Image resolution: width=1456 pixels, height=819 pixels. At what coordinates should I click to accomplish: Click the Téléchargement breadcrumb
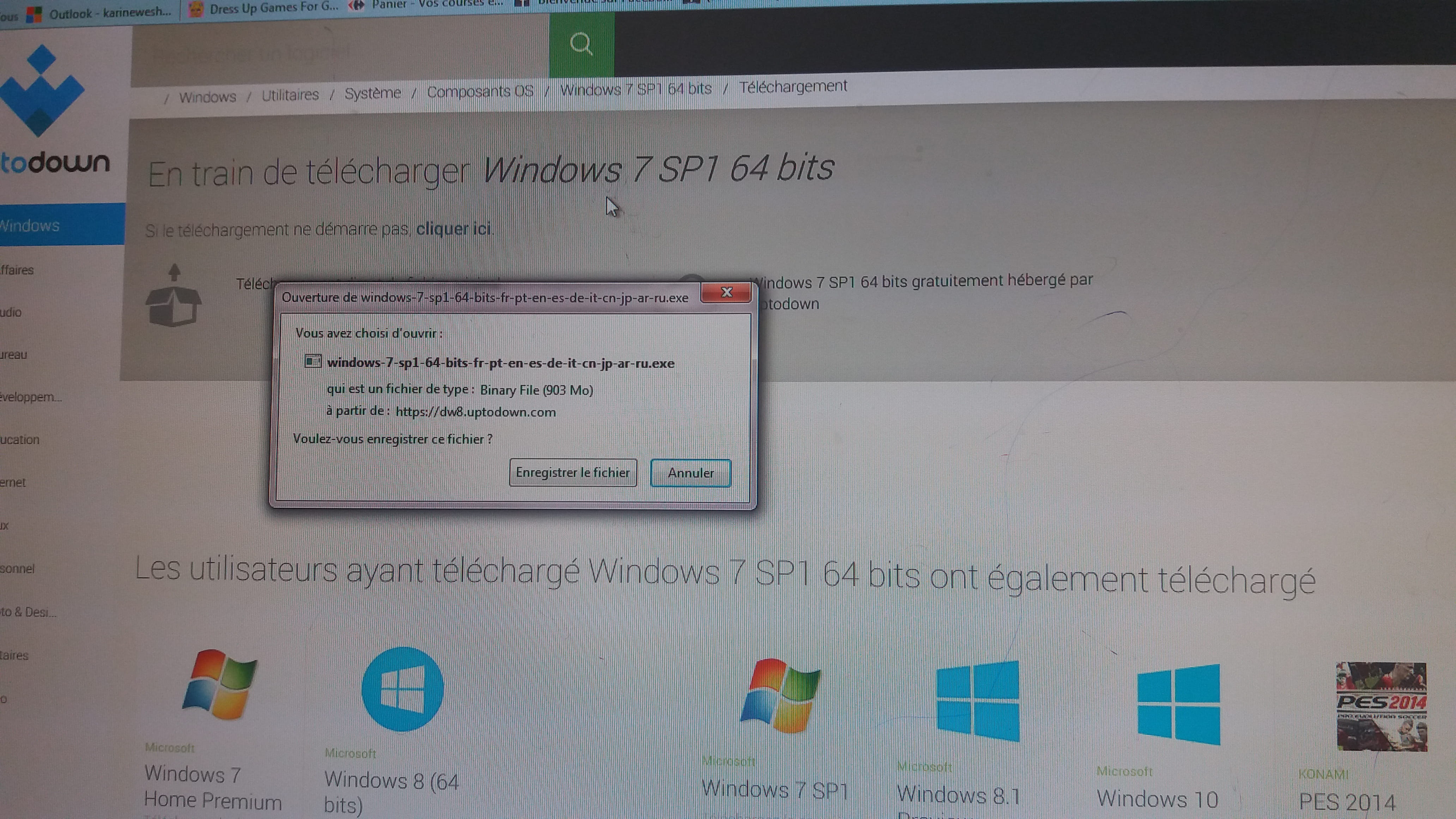(793, 86)
